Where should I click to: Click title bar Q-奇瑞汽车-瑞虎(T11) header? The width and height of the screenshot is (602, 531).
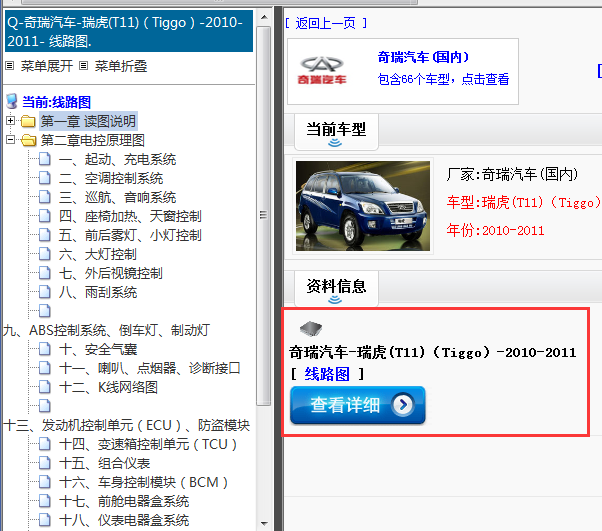(129, 31)
